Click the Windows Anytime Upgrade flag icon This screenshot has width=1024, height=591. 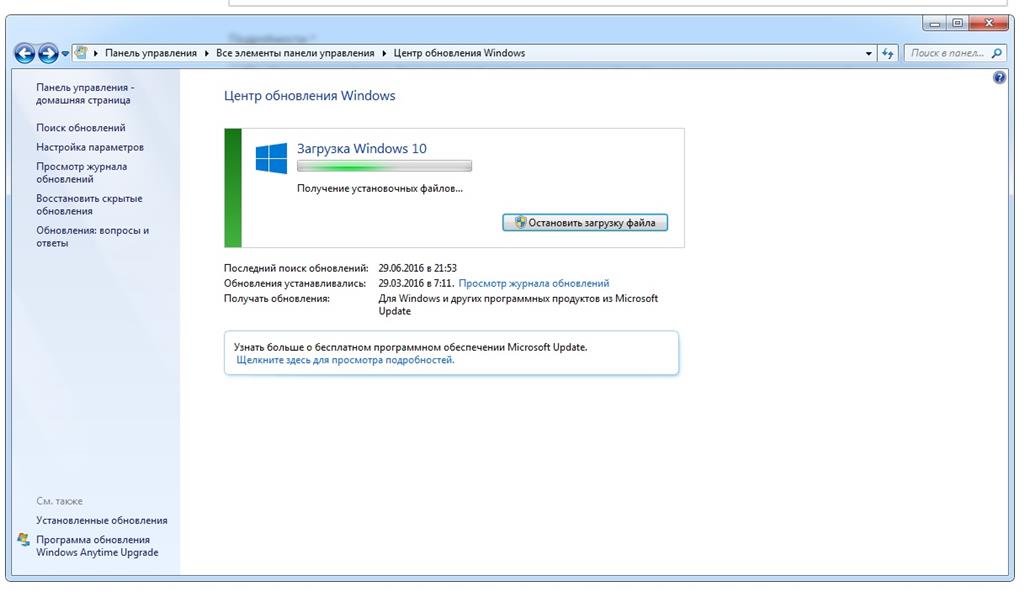[24, 539]
